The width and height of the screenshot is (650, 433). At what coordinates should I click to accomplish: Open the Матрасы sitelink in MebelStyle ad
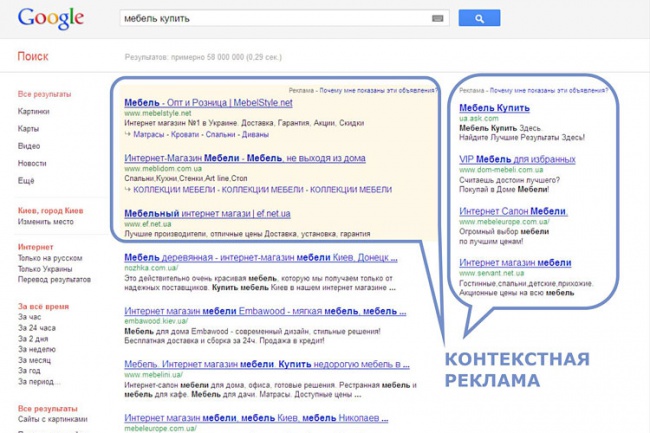(x=148, y=135)
